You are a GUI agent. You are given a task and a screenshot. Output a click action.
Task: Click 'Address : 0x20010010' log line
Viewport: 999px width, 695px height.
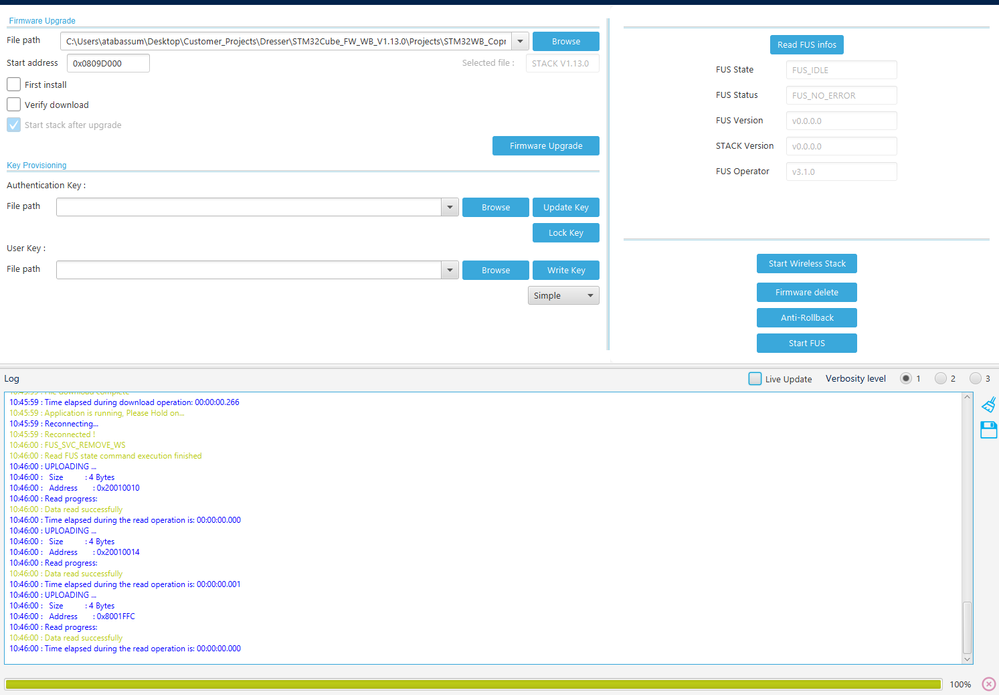75,488
